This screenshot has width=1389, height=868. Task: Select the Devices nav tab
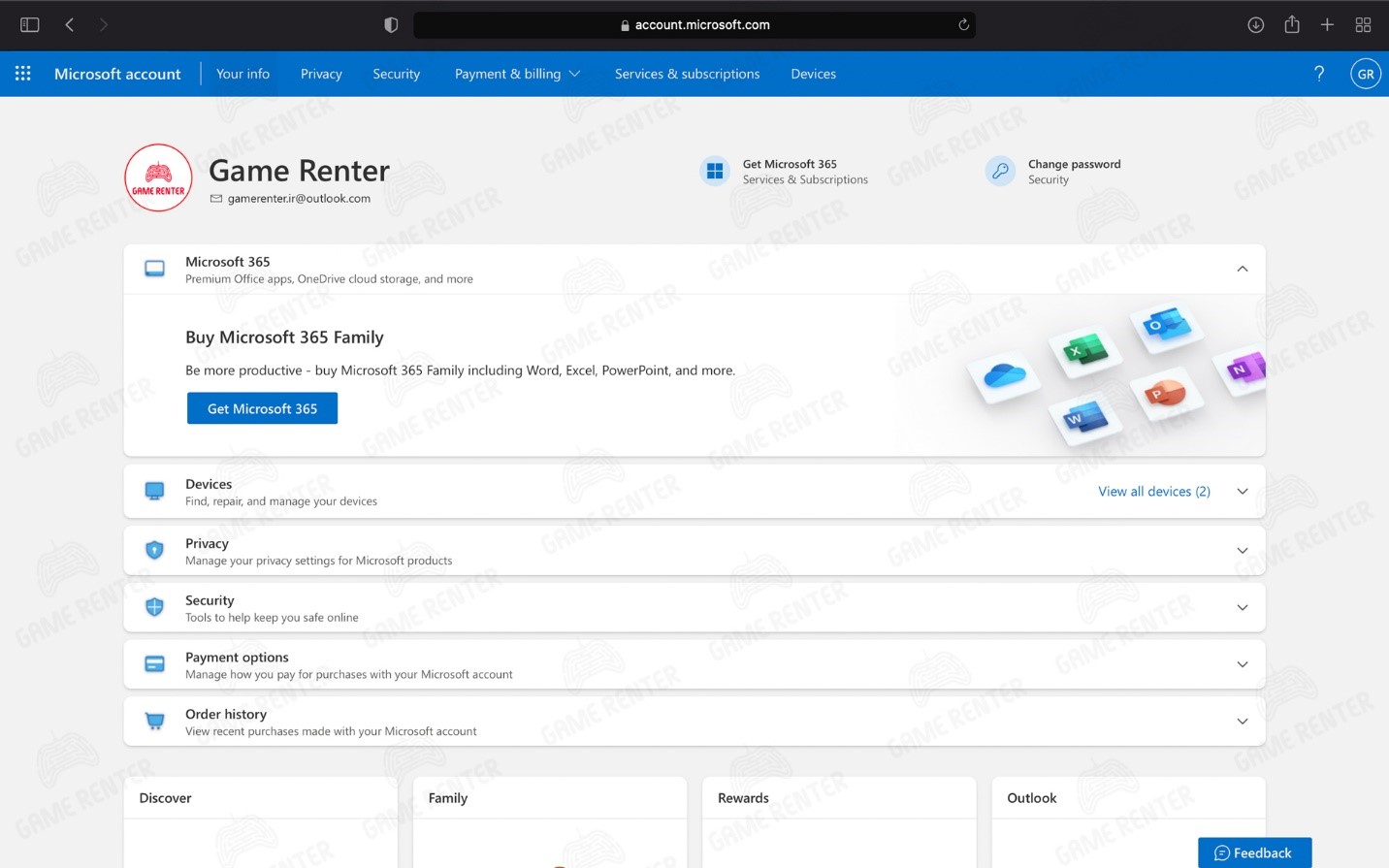tap(813, 74)
